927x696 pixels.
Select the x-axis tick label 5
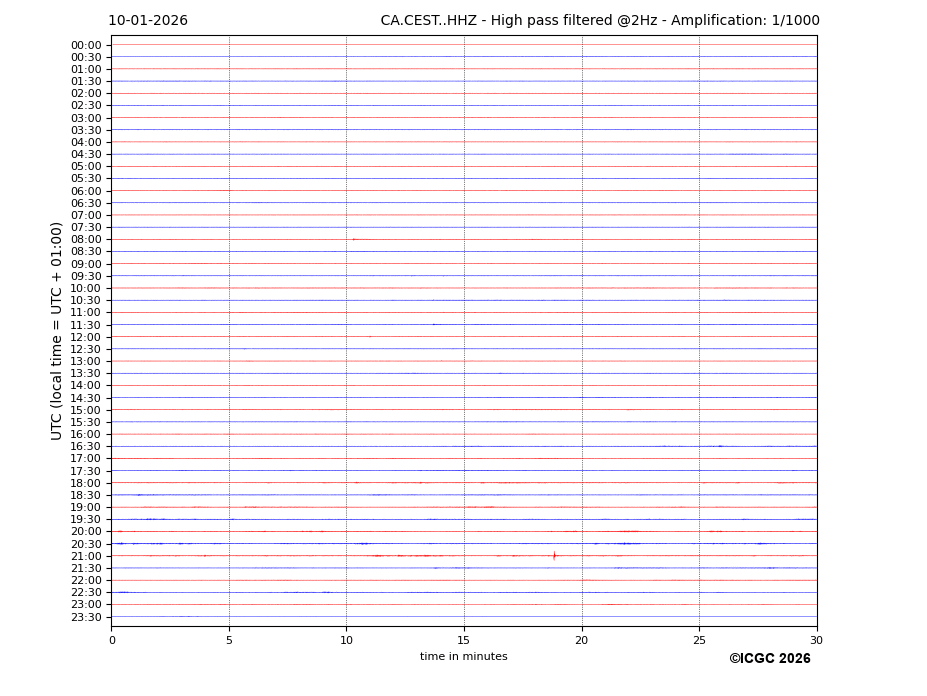pos(229,640)
